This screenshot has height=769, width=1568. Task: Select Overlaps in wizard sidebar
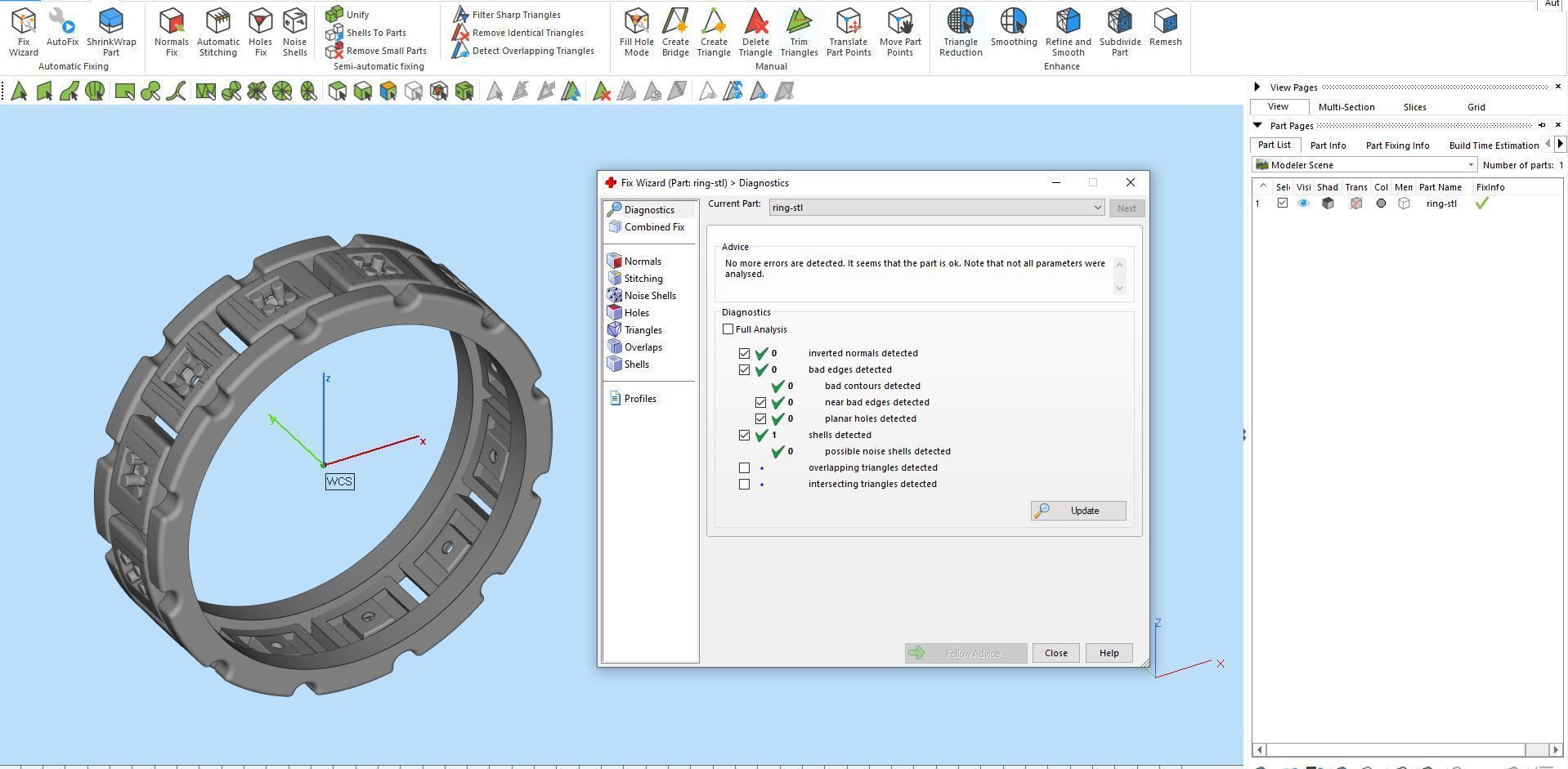pos(635,347)
